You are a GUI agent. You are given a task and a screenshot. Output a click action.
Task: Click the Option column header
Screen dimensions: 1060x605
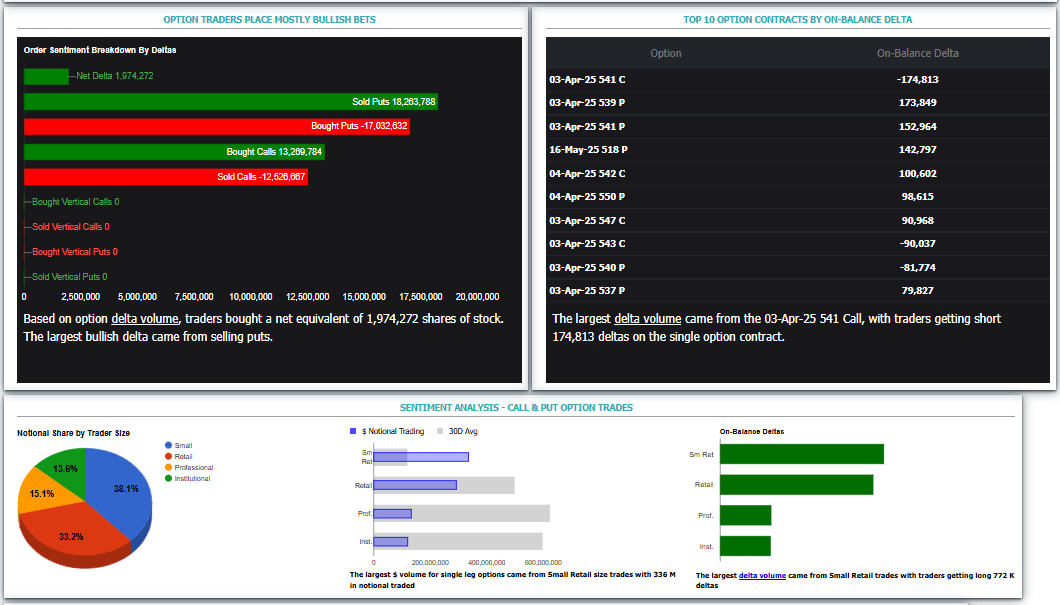pos(666,53)
